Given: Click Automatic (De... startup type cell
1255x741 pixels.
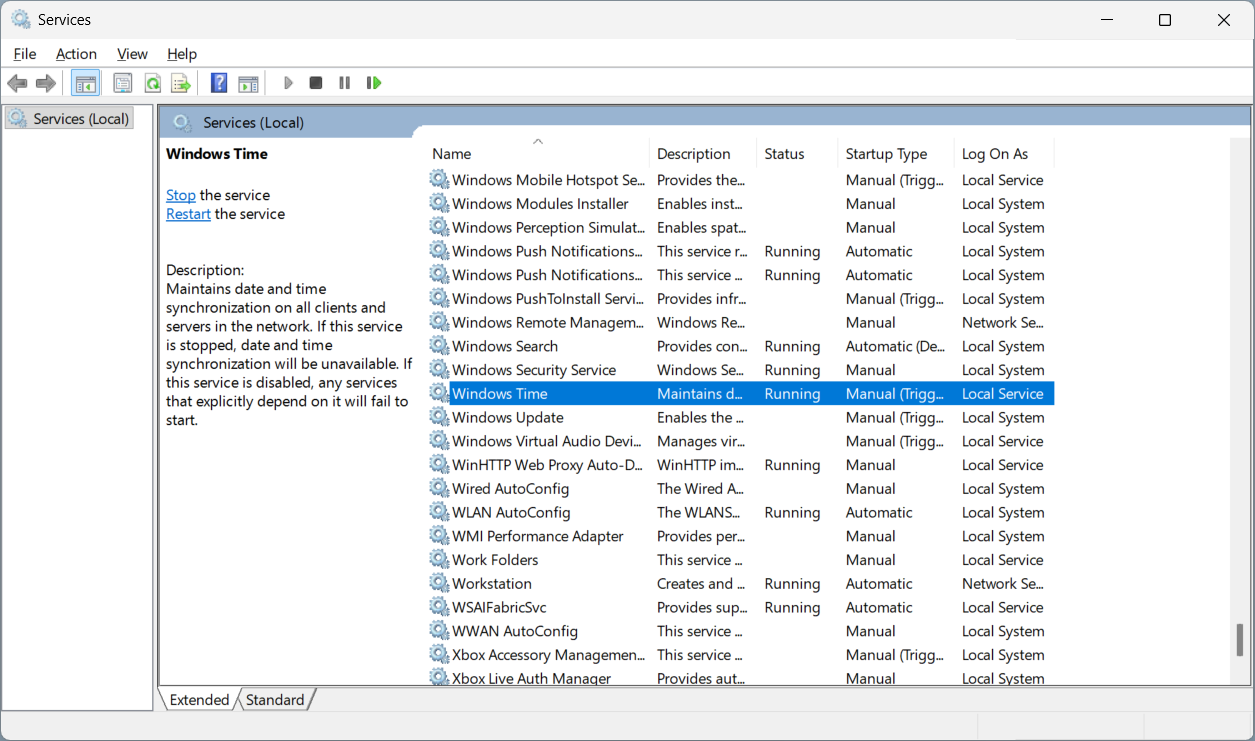Looking at the screenshot, I should pos(893,346).
